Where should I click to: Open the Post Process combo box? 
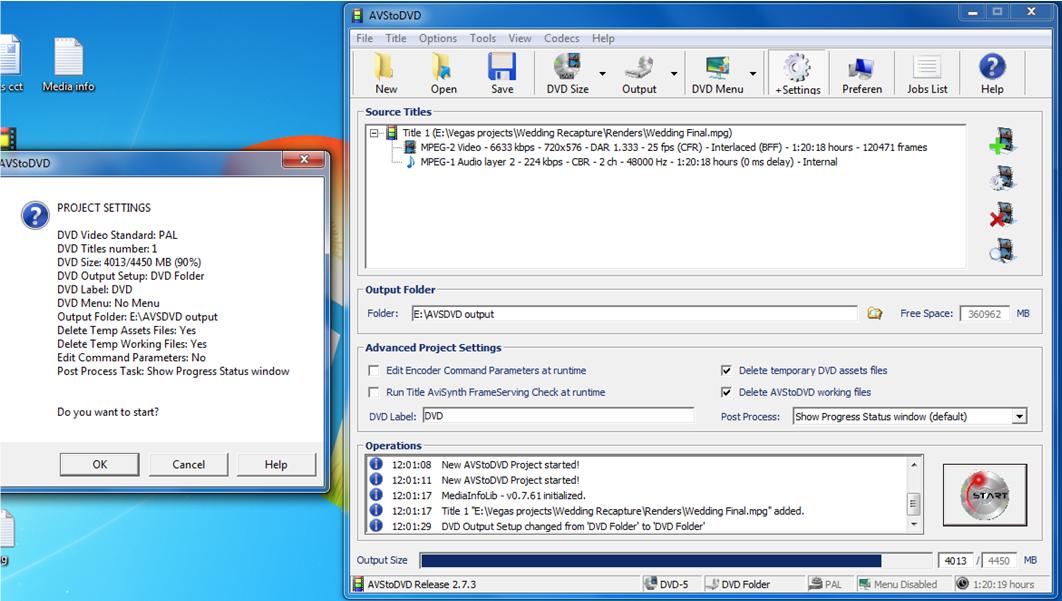910,417
